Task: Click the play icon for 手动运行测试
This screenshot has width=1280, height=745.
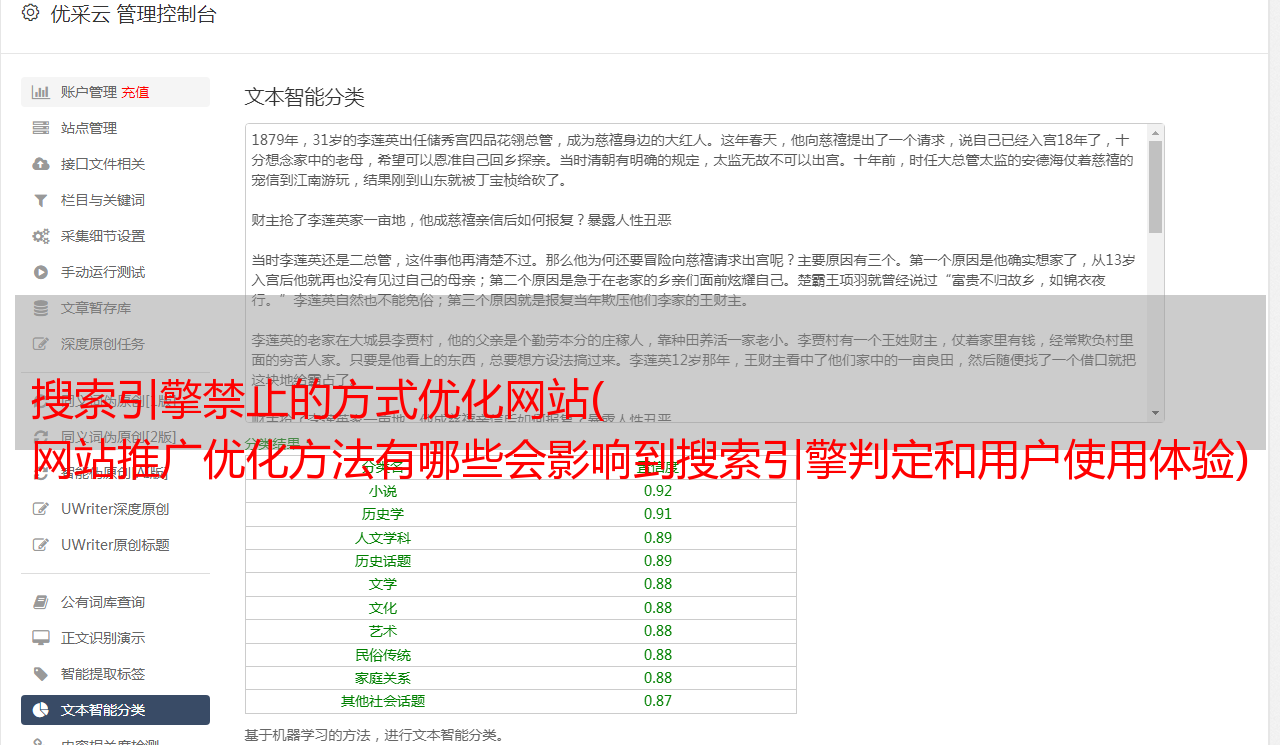Action: (41, 272)
